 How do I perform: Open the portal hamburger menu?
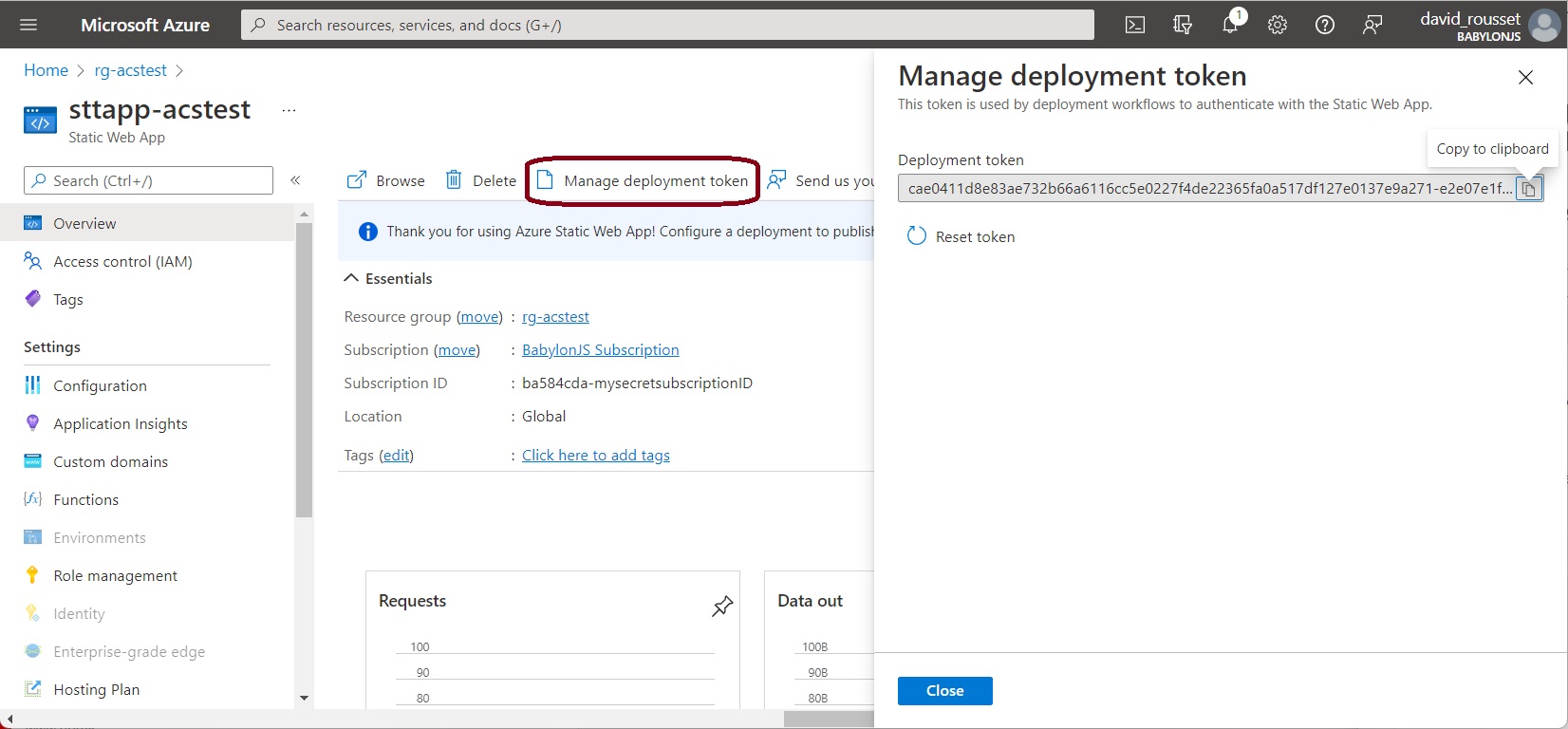click(28, 25)
